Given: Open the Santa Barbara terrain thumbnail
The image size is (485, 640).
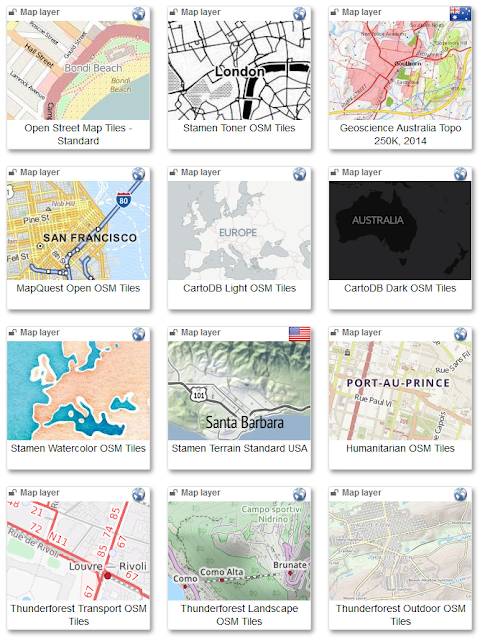Looking at the screenshot, I should pos(239,391).
